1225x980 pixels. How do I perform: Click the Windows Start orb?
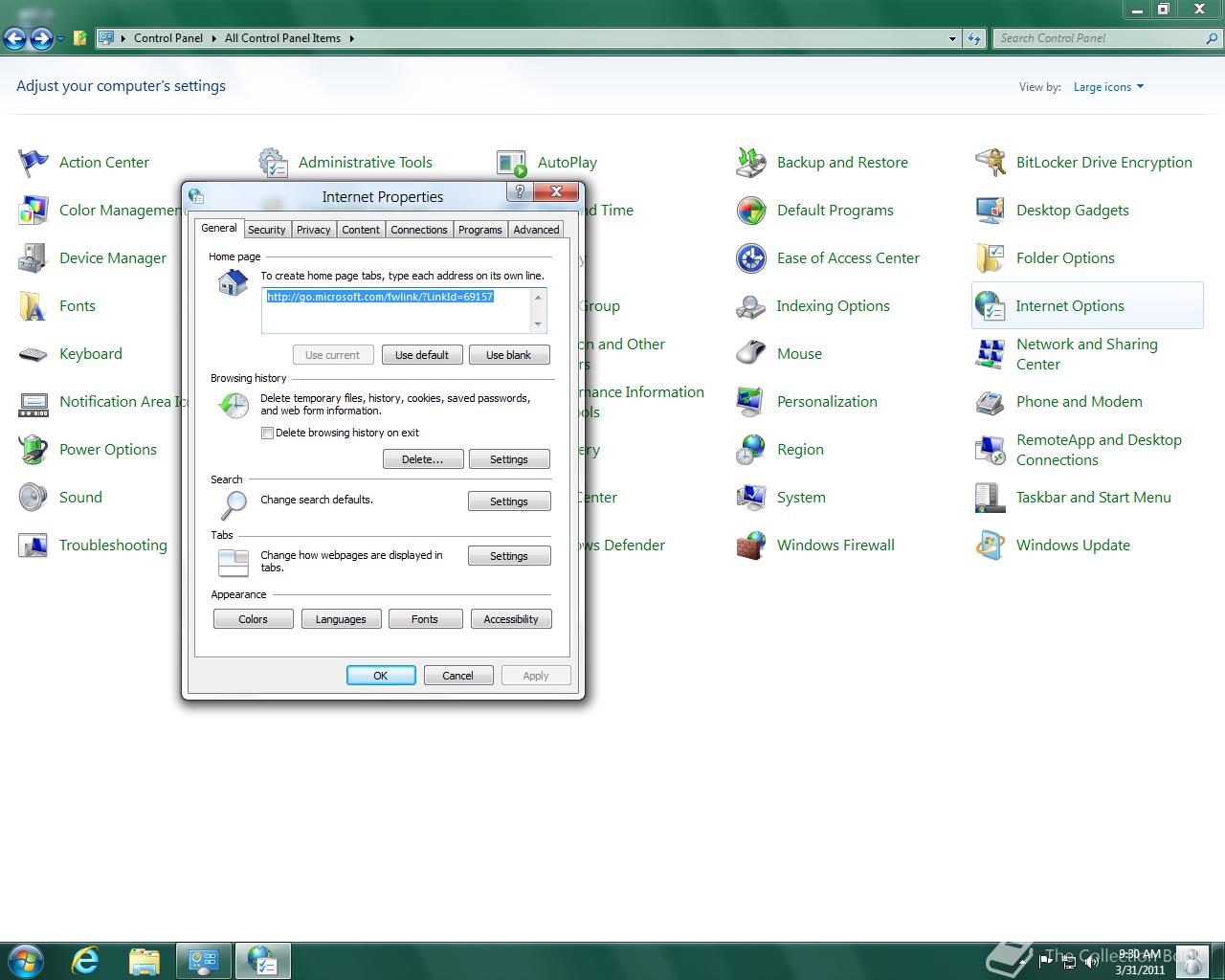pyautogui.click(x=25, y=960)
